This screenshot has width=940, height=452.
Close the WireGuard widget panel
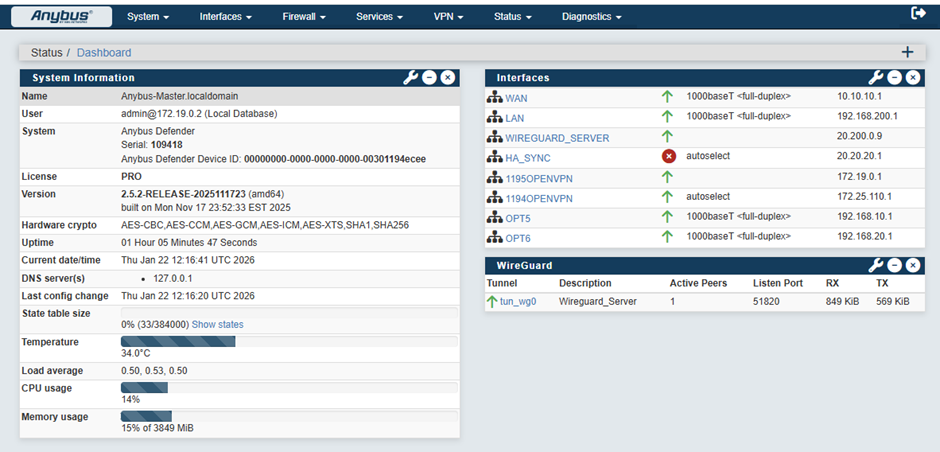(912, 265)
